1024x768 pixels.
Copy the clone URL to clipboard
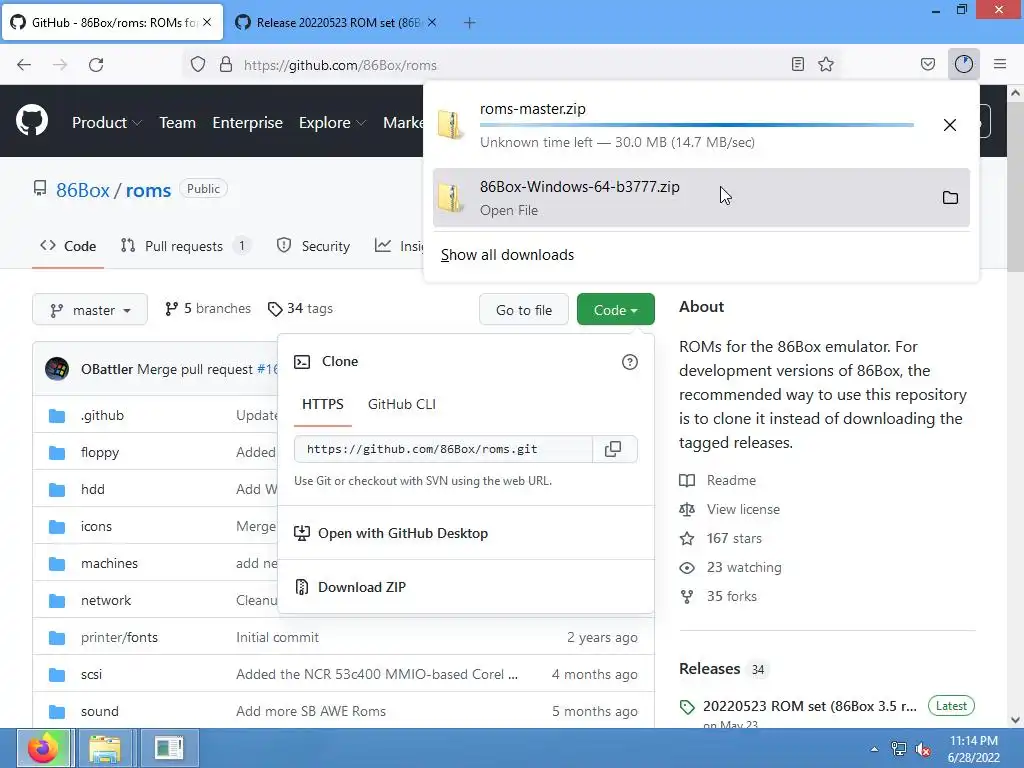[x=613, y=449]
